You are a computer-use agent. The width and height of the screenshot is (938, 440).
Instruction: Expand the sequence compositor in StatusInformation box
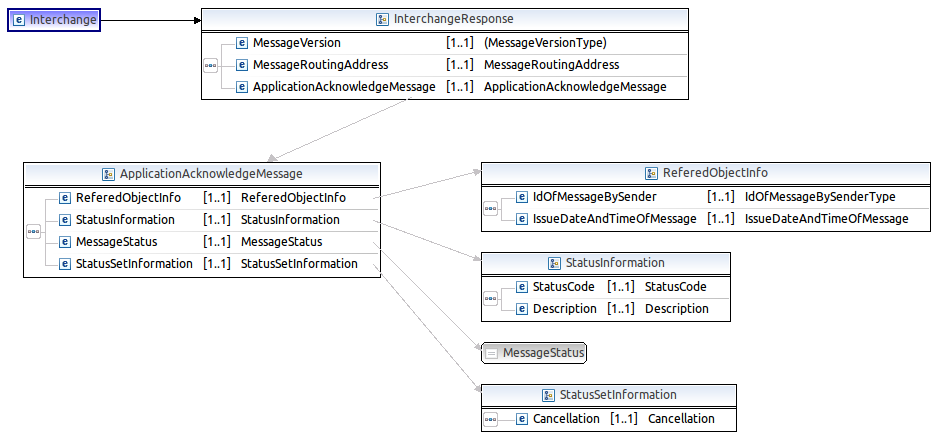pyautogui.click(x=490, y=298)
